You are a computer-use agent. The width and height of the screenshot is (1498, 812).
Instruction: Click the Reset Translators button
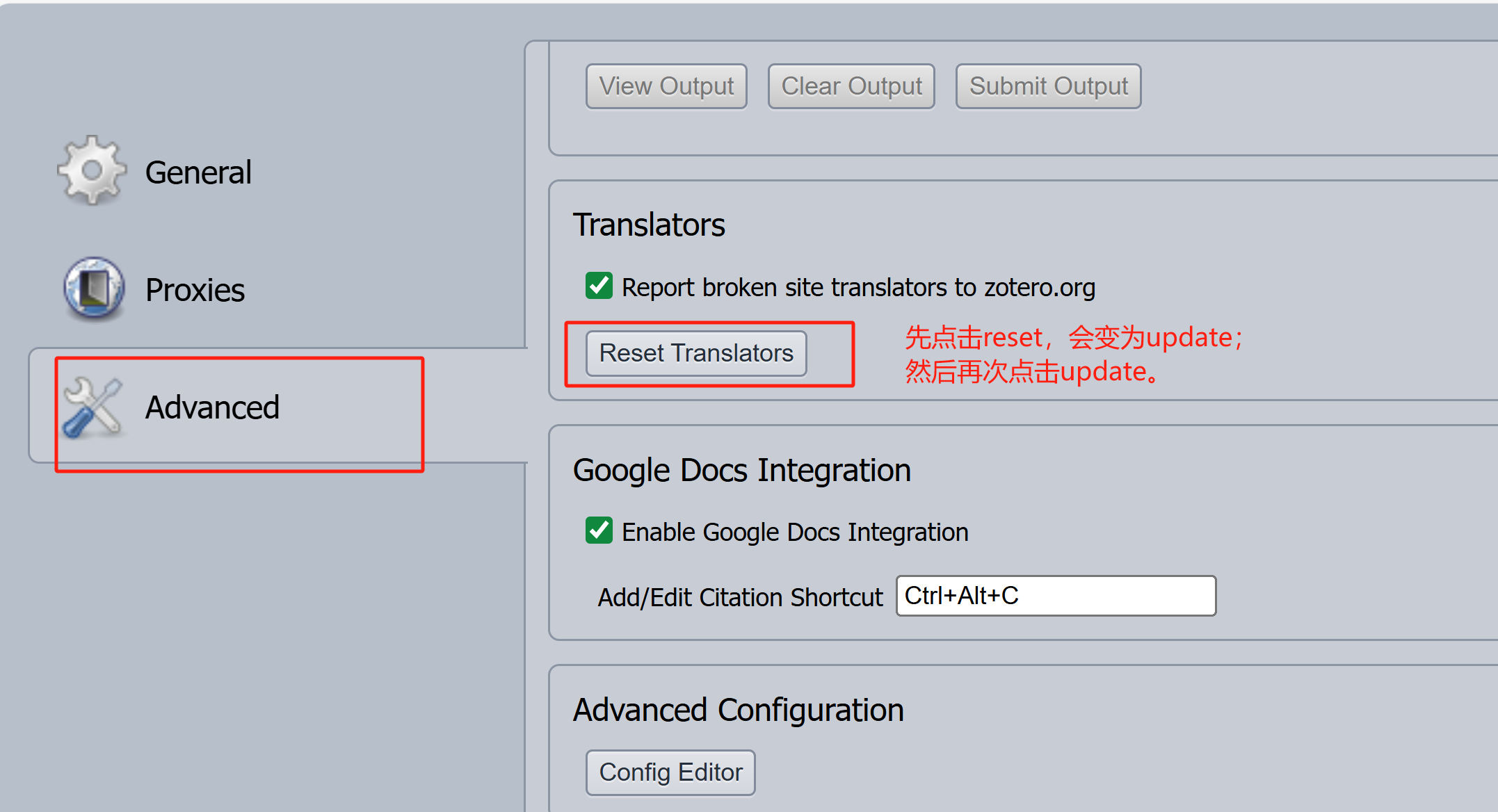tap(696, 353)
